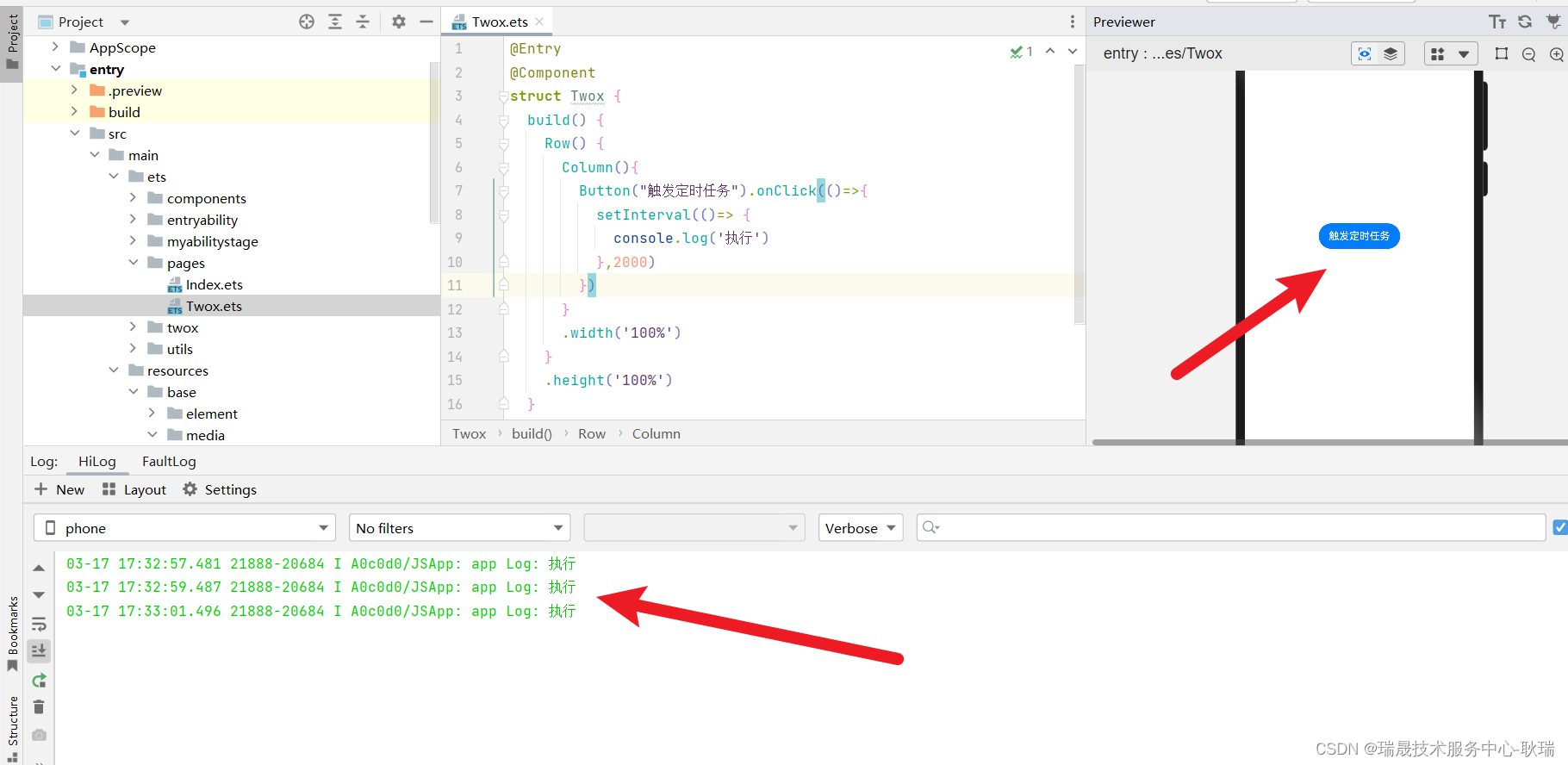The width and height of the screenshot is (1568, 765).
Task: Click the Row breadcrumb
Action: pos(591,433)
